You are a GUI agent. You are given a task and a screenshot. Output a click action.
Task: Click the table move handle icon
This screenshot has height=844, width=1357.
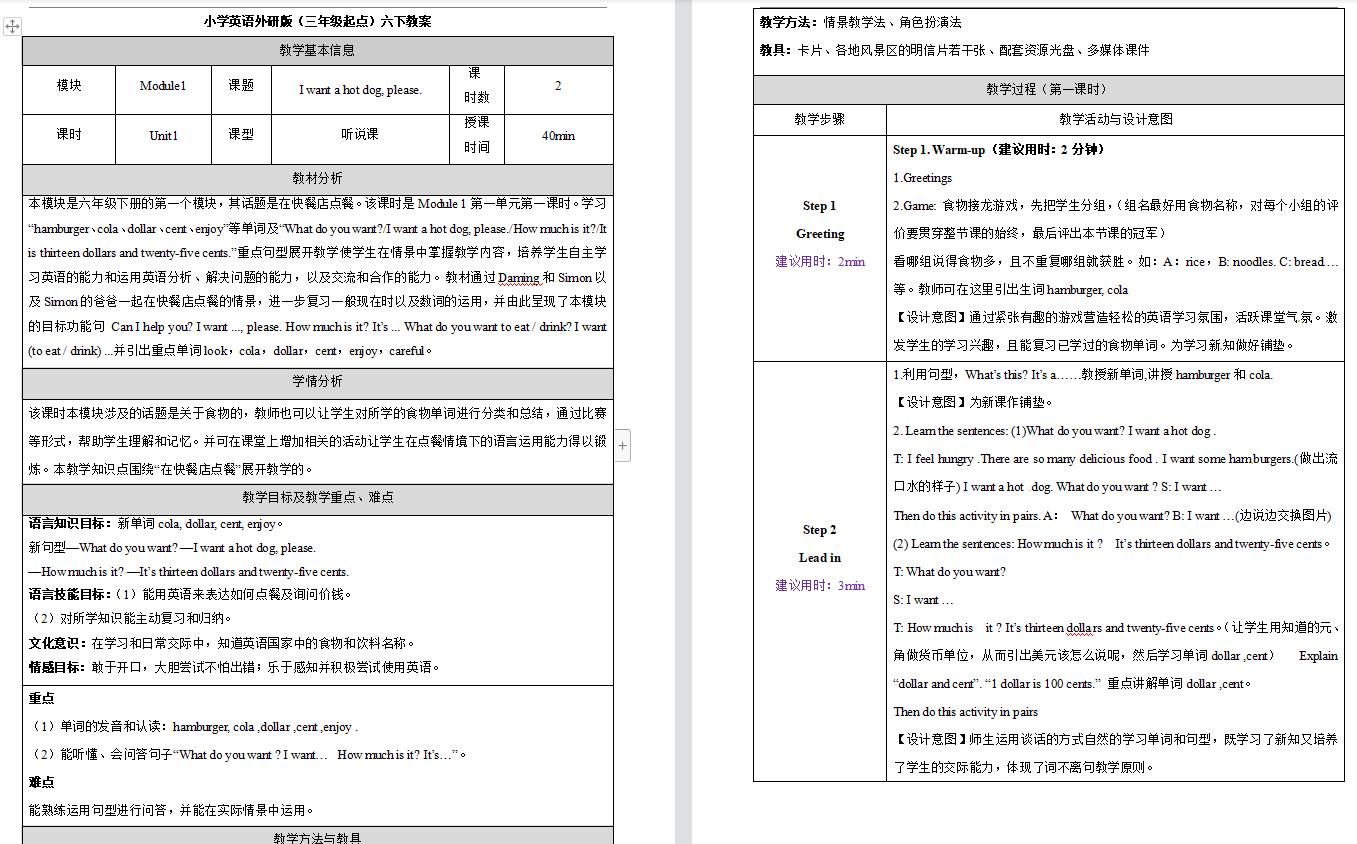[12, 27]
